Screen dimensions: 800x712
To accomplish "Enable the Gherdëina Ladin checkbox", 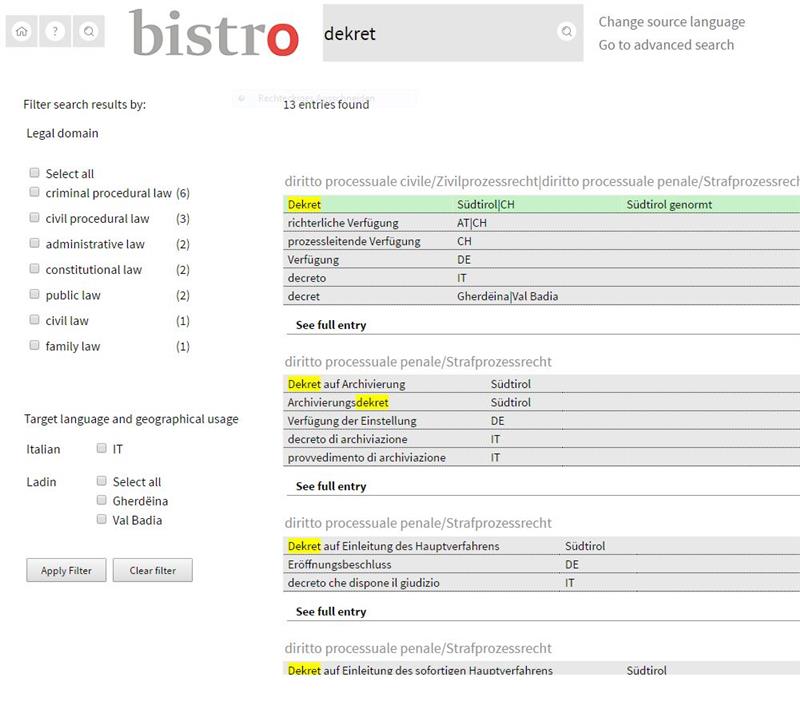I will tap(102, 500).
